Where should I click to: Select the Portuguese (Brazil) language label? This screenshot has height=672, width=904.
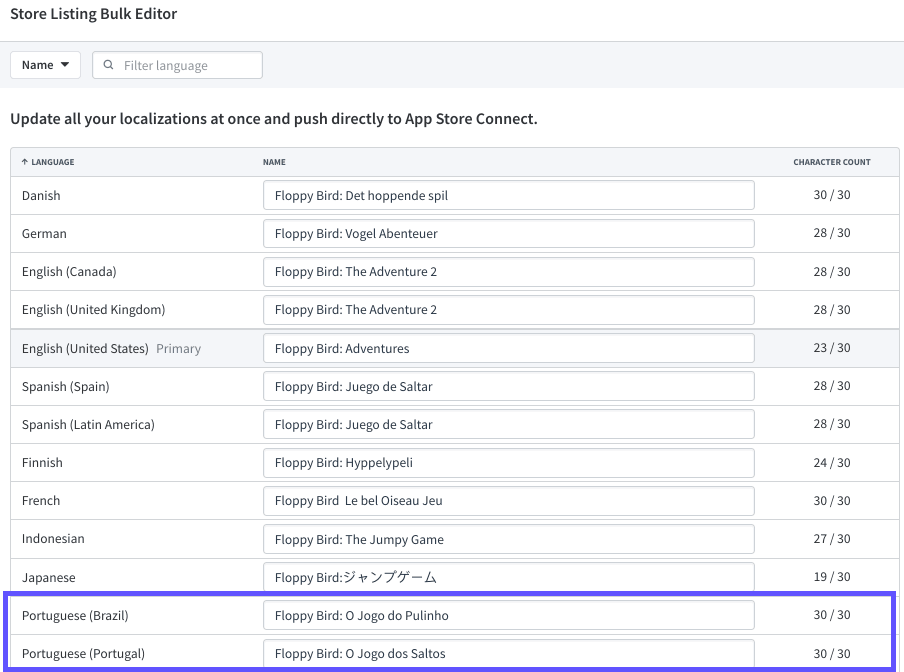[75, 615]
